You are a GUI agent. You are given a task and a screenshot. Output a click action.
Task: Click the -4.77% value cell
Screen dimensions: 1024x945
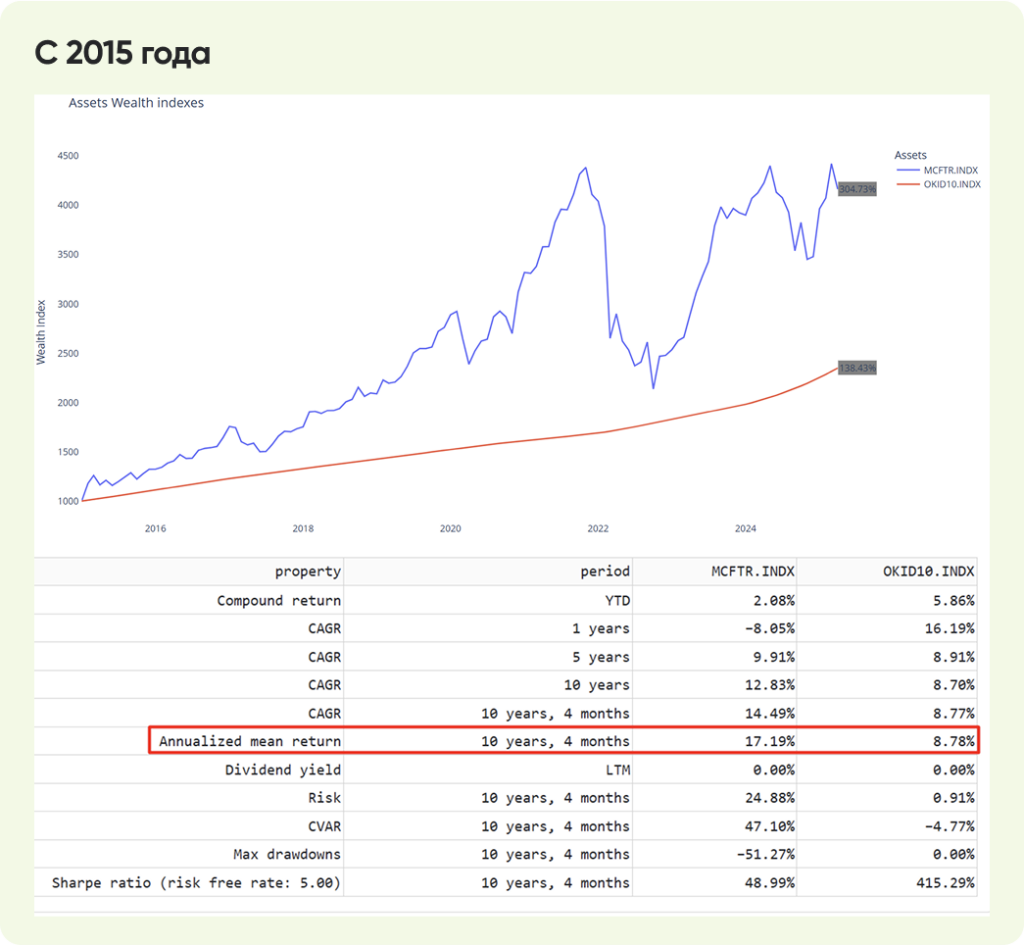point(950,826)
